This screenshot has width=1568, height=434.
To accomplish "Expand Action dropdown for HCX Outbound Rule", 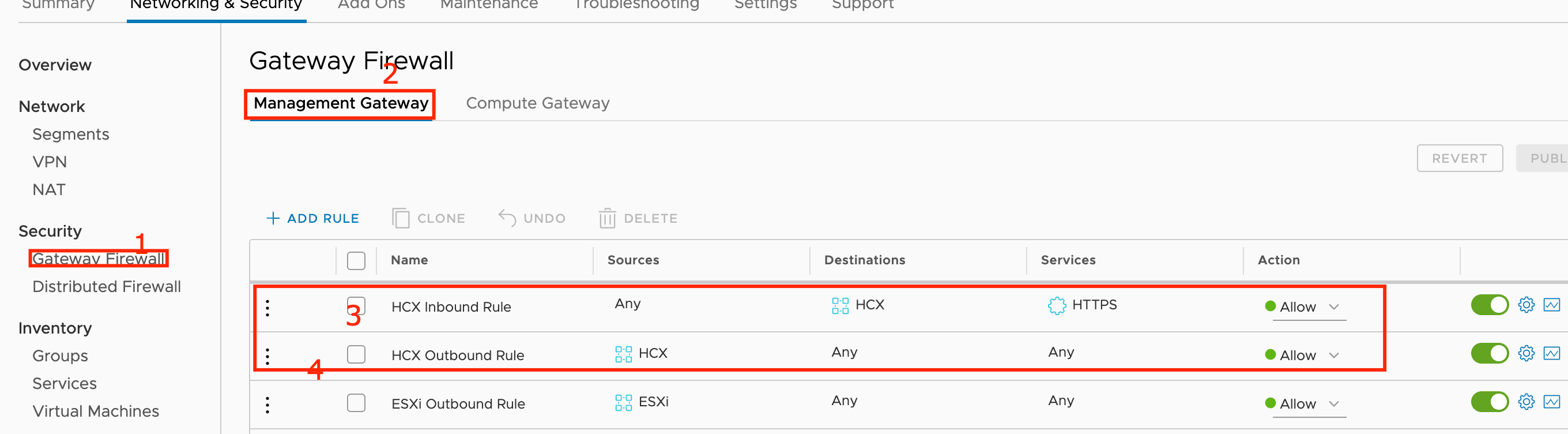I will [1333, 356].
